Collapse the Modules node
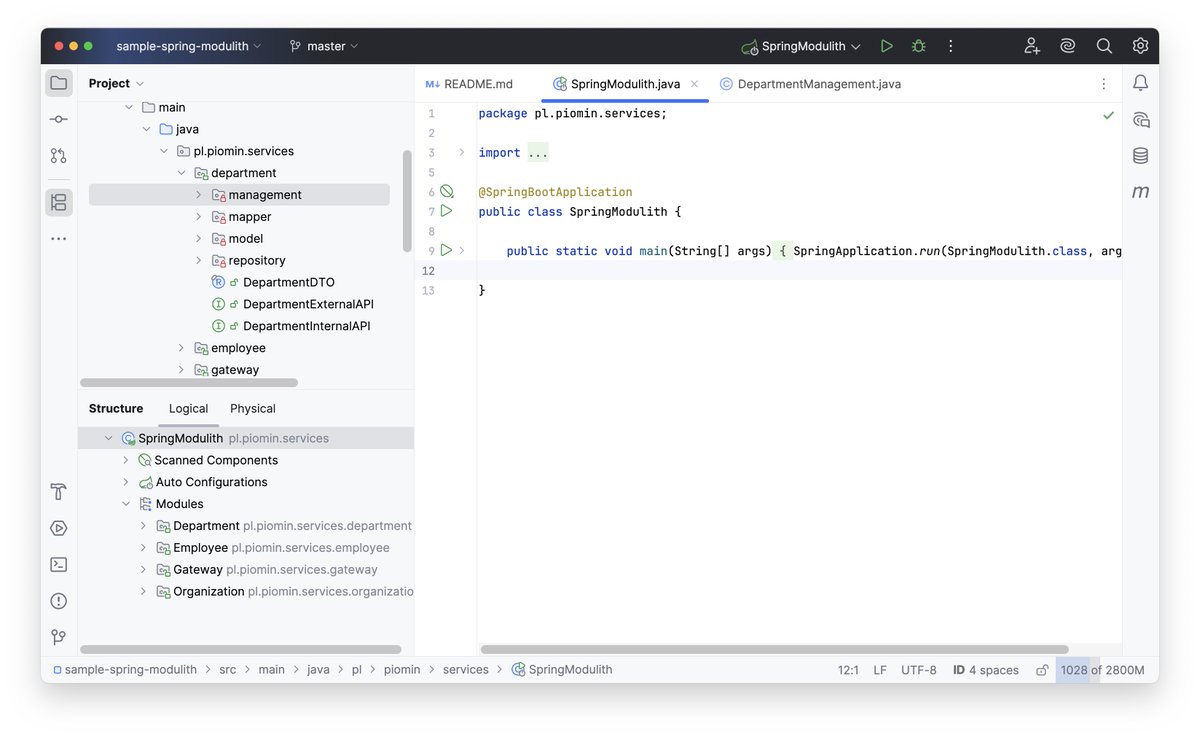Image resolution: width=1200 pixels, height=737 pixels. point(125,504)
